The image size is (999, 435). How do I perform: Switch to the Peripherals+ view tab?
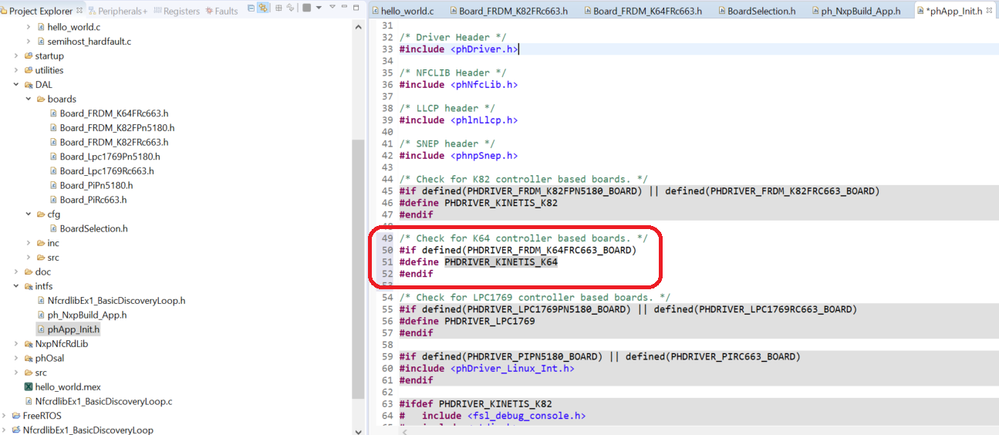click(x=119, y=11)
